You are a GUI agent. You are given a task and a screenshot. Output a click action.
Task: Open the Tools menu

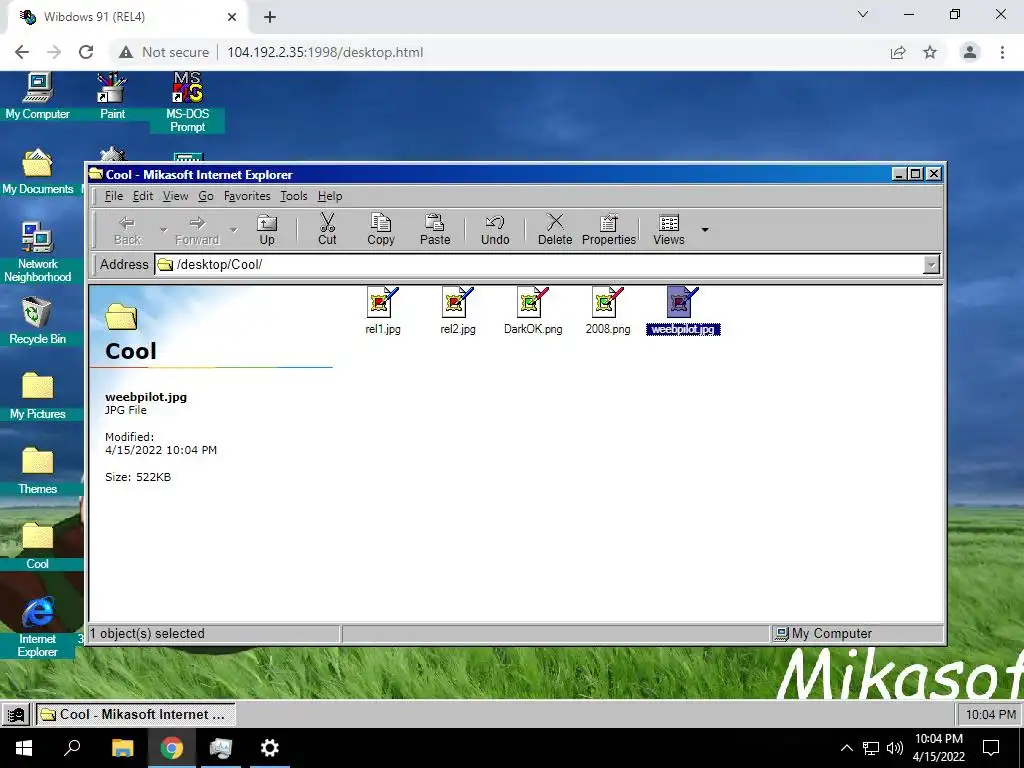(x=293, y=196)
